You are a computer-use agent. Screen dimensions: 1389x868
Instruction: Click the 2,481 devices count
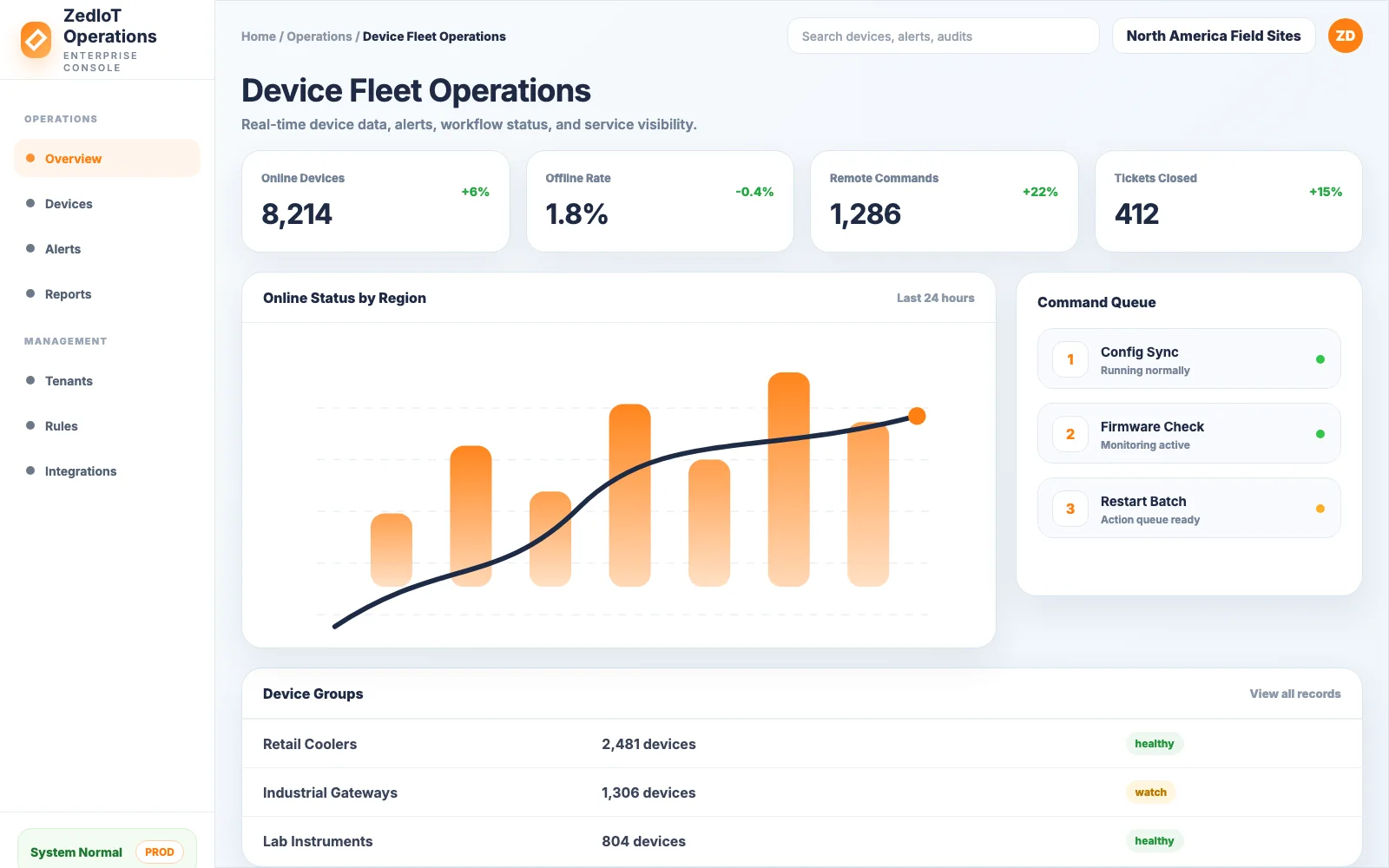click(648, 744)
